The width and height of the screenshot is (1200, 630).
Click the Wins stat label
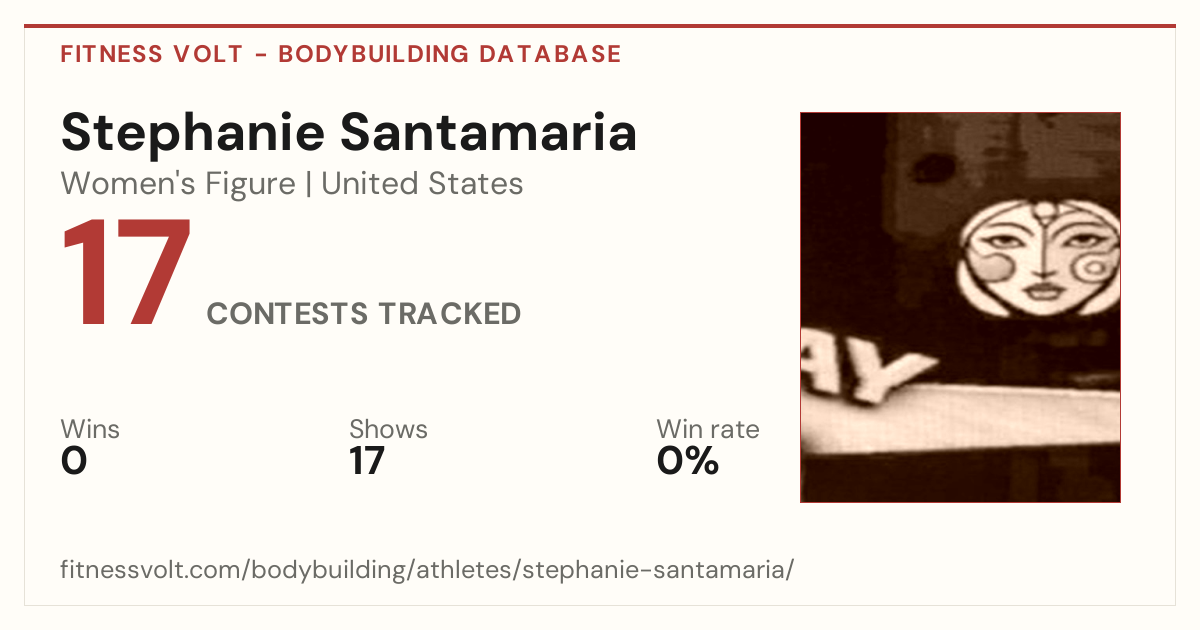pyautogui.click(x=90, y=430)
